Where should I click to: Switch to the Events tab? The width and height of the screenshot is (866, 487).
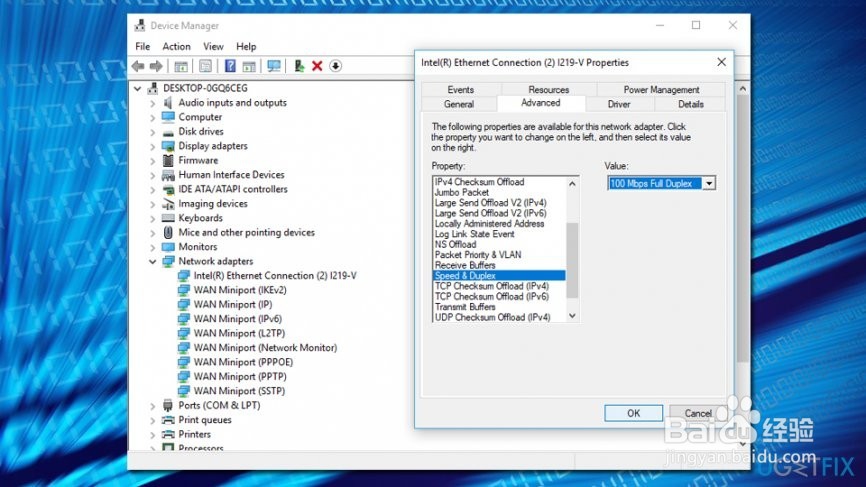(x=461, y=89)
